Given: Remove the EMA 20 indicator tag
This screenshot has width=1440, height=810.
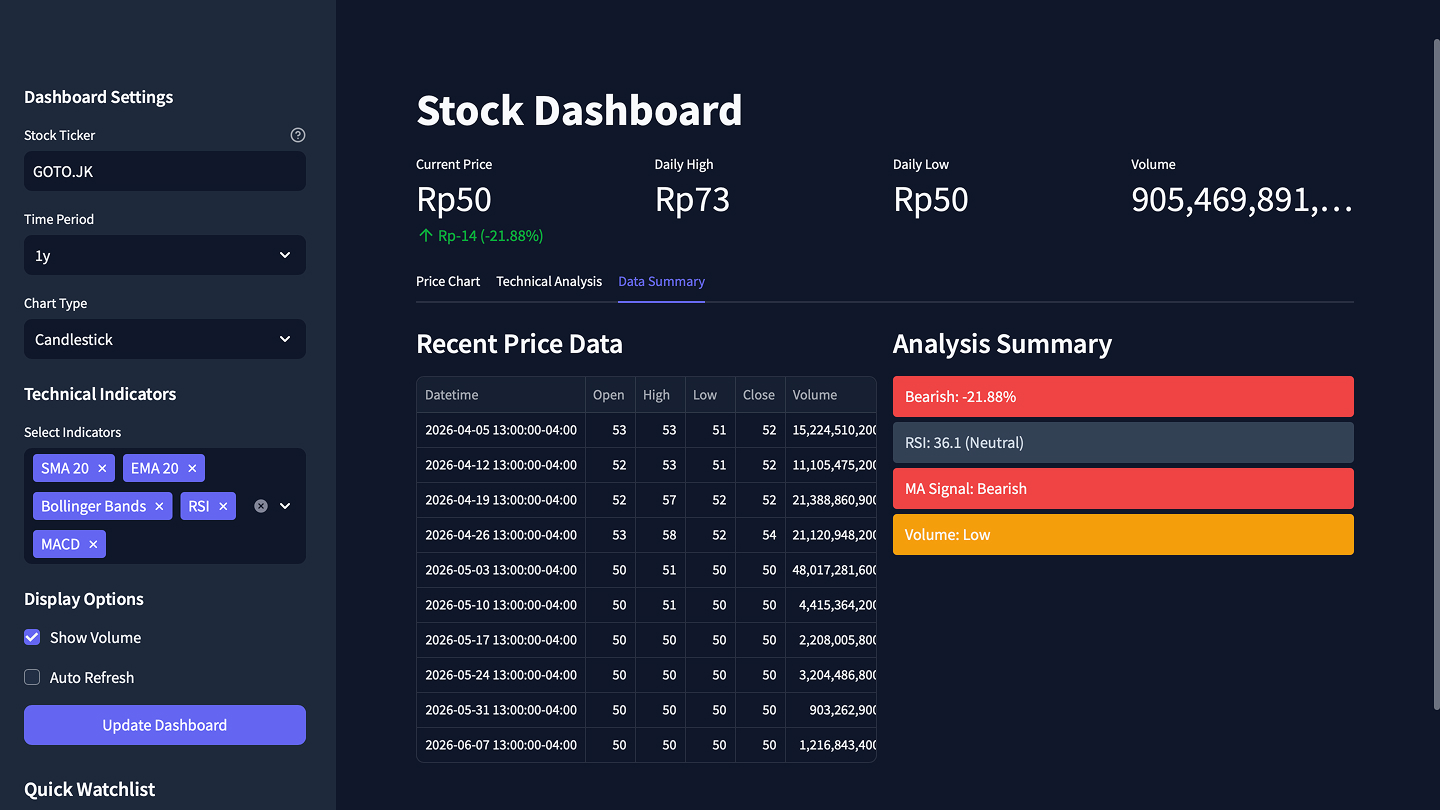Looking at the screenshot, I should click(192, 468).
